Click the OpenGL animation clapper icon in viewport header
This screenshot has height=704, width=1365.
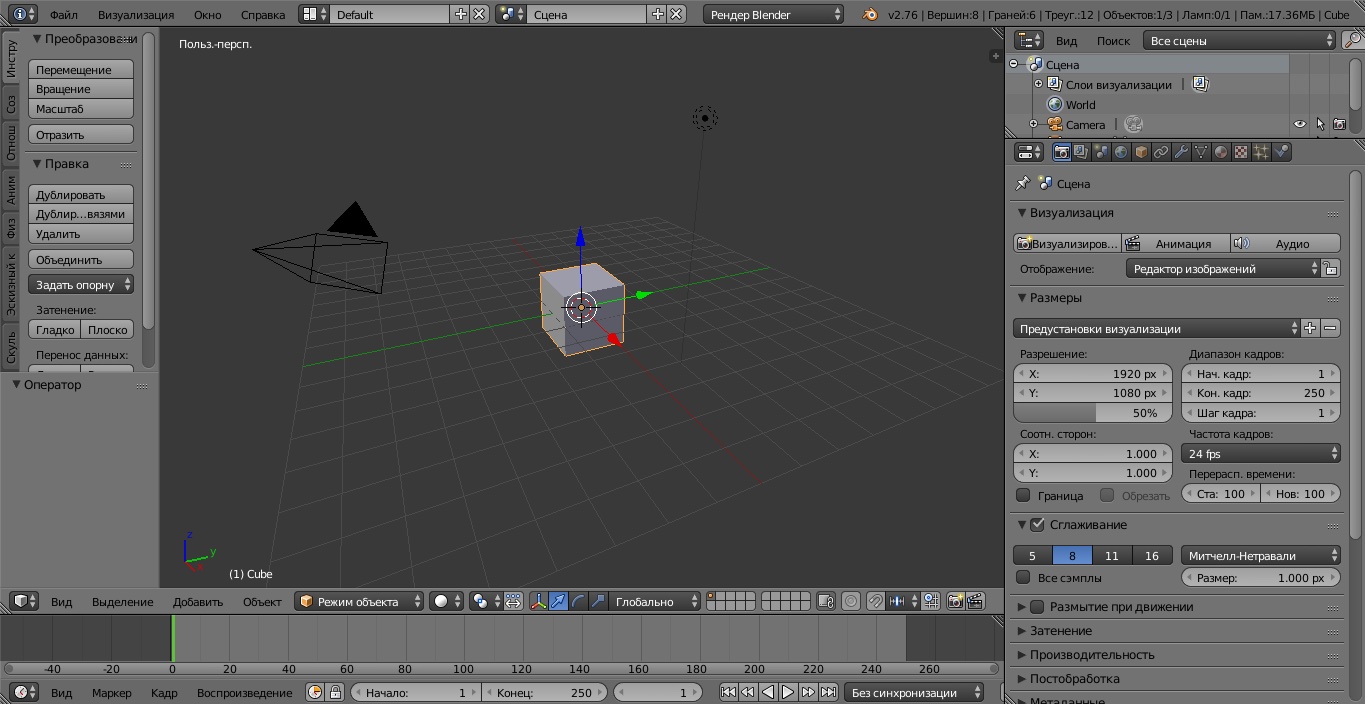pyautogui.click(x=975, y=601)
